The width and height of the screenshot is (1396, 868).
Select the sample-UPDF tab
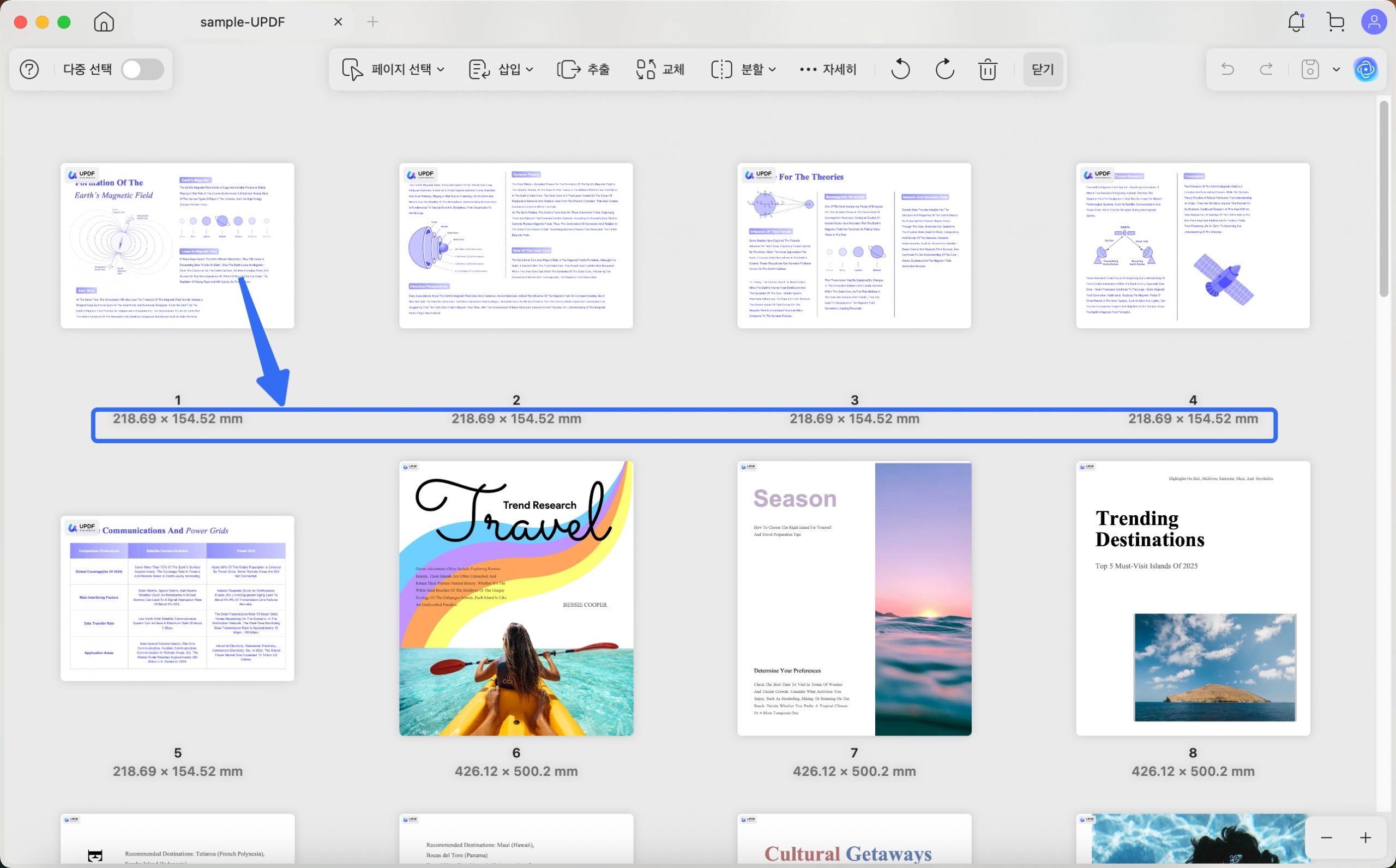click(242, 22)
